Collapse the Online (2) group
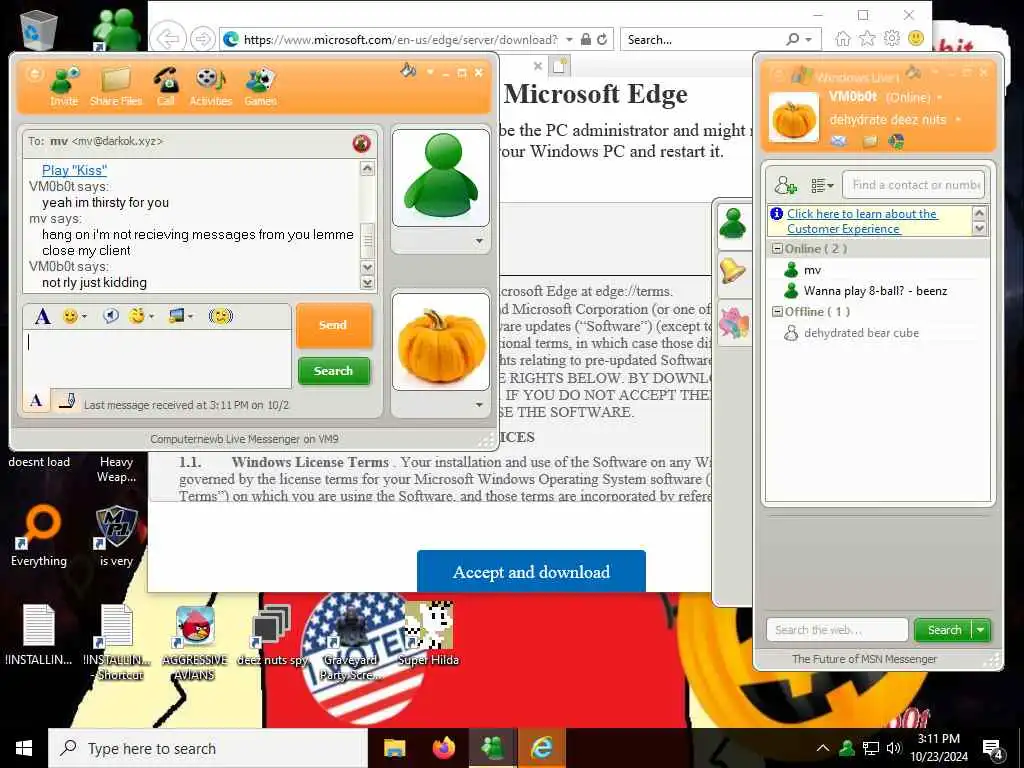 point(777,249)
